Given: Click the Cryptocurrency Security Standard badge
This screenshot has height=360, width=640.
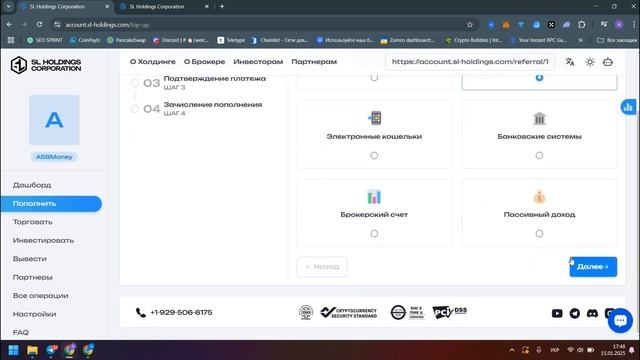Looking at the screenshot, I should [349, 313].
